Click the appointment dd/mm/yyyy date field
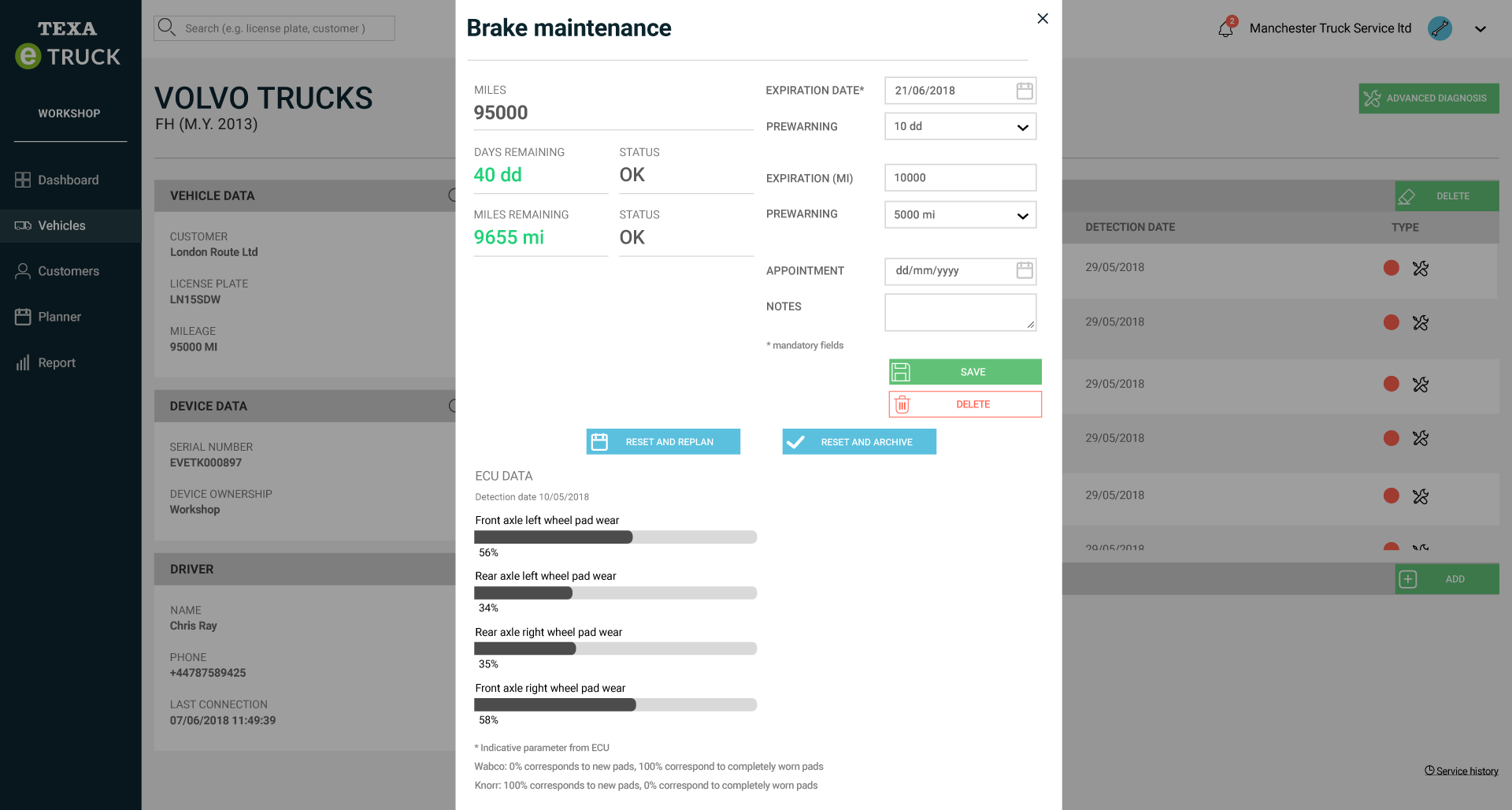The height and width of the screenshot is (810, 1512). pyautogui.click(x=960, y=271)
